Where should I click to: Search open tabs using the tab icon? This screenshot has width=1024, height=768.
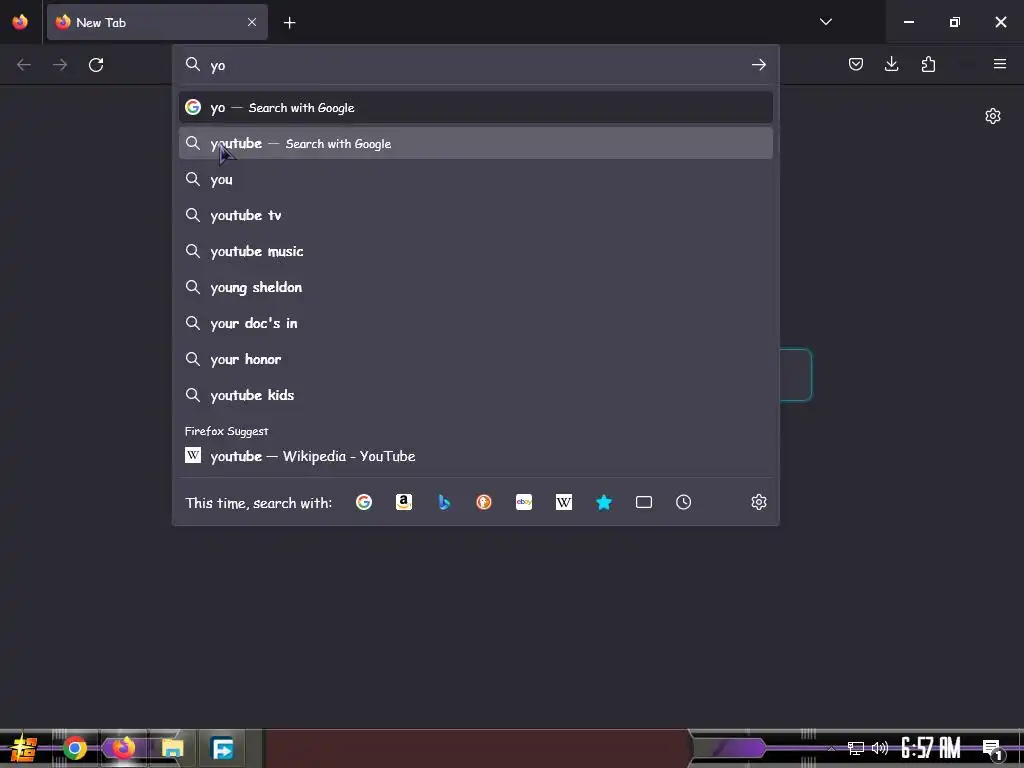(644, 502)
